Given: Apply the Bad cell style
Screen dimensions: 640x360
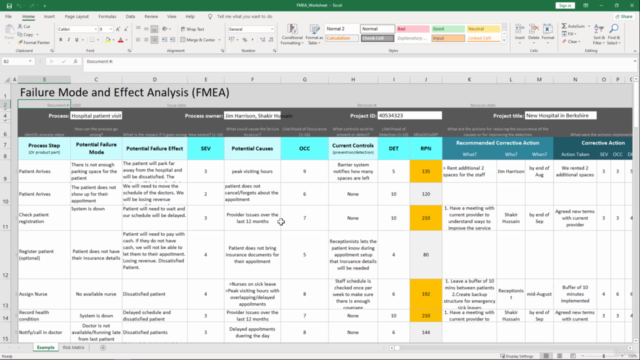Looking at the screenshot, I should click(x=413, y=29).
